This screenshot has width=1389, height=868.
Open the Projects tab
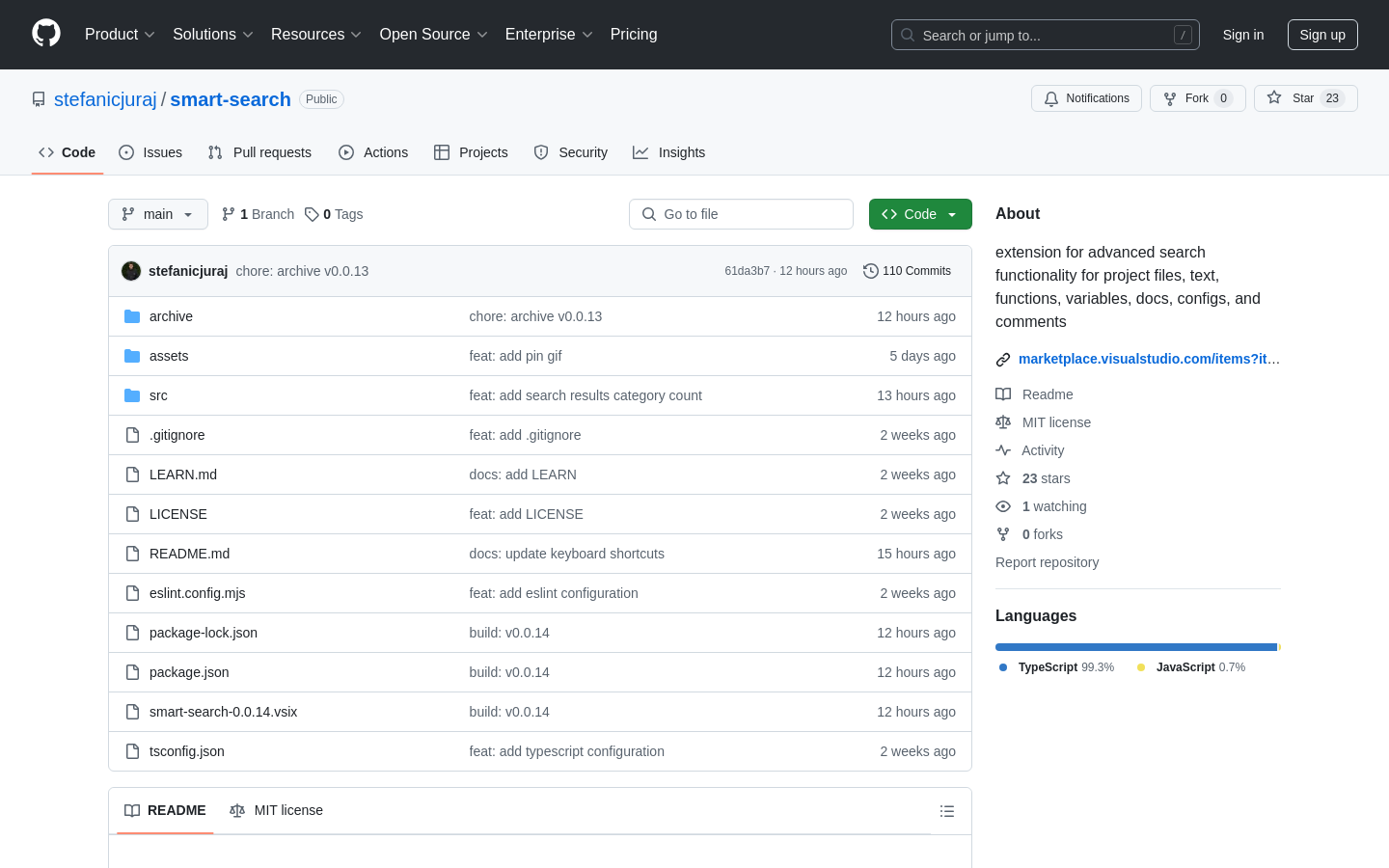471,152
